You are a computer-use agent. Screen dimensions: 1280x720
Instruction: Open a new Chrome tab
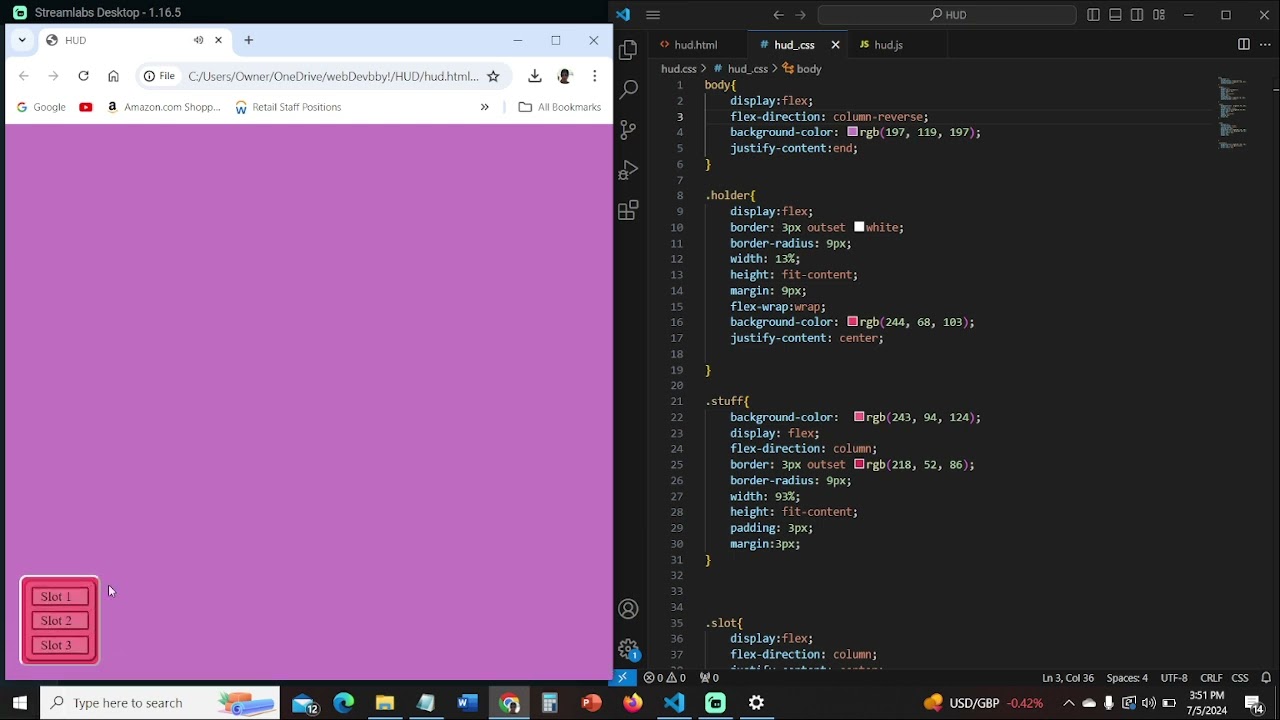pos(248,40)
